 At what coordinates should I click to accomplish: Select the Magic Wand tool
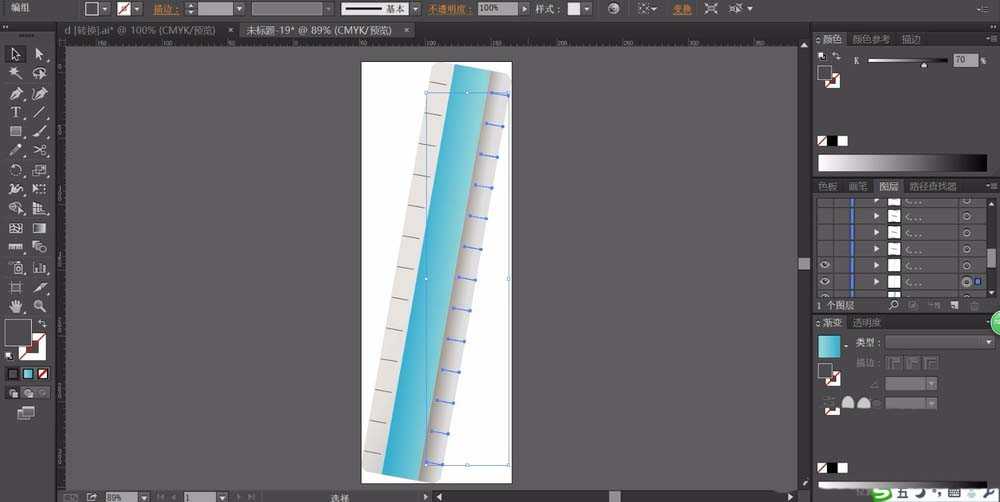(x=16, y=73)
